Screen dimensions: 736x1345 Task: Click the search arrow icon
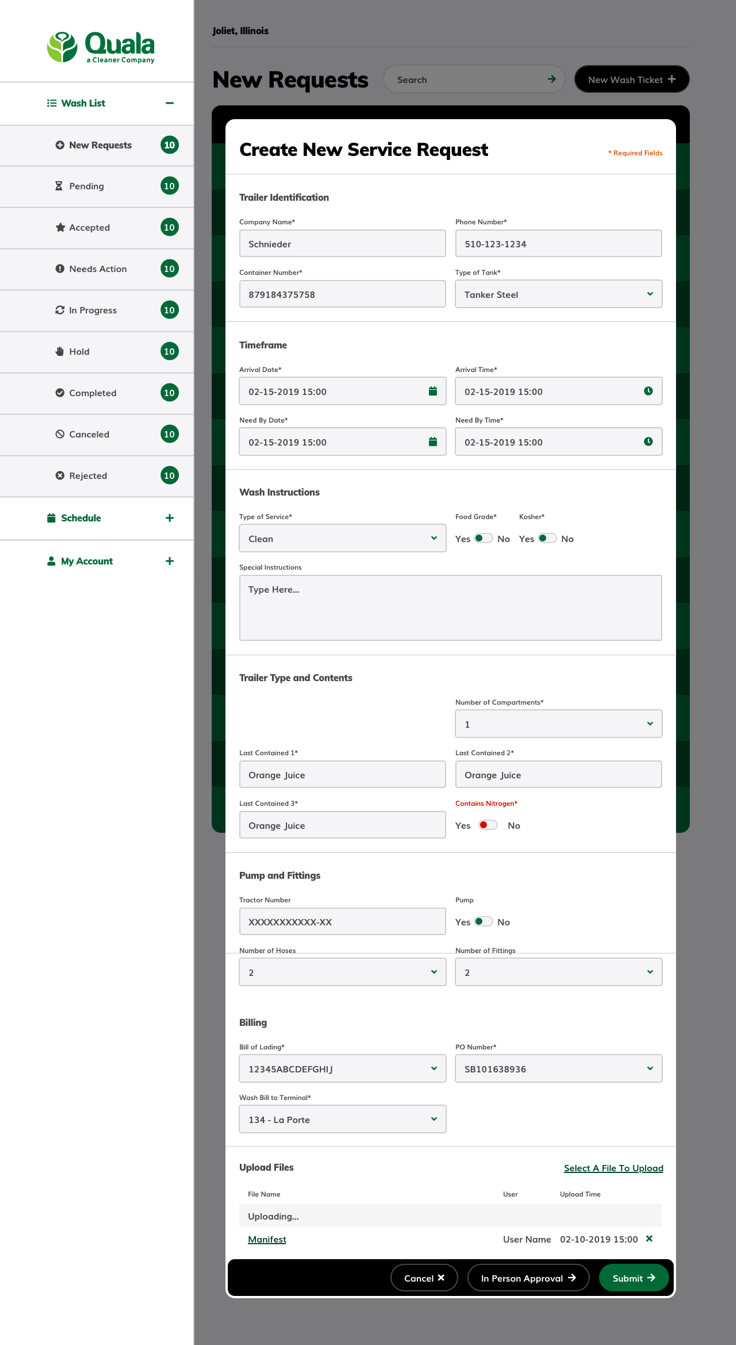(x=551, y=79)
